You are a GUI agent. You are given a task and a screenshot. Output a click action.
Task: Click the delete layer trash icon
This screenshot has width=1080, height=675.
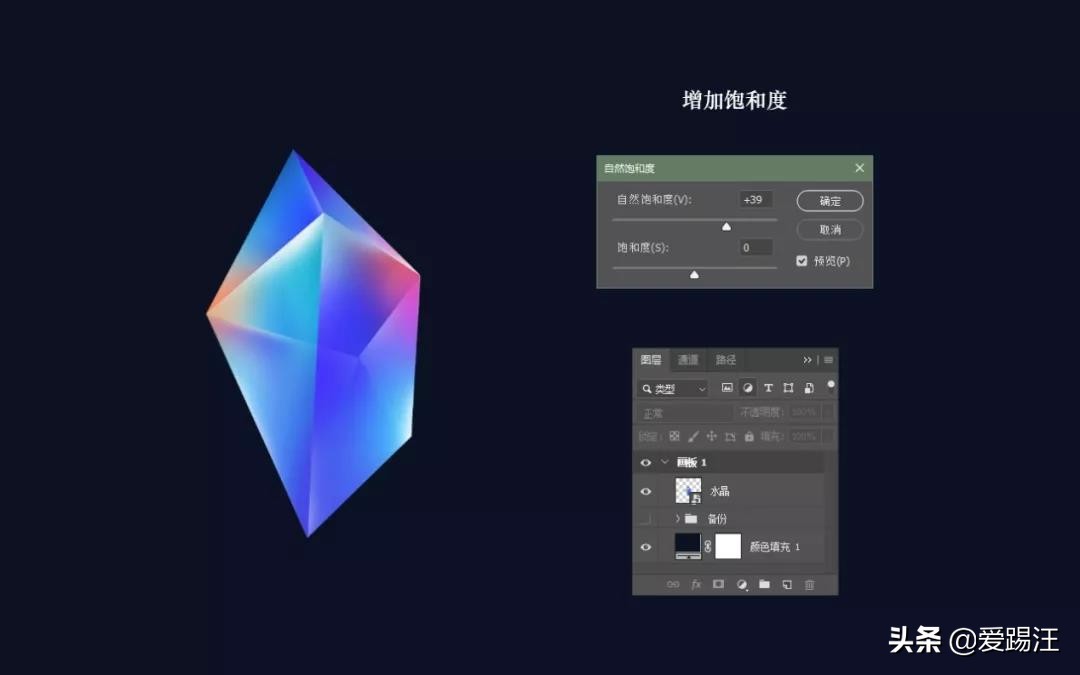point(810,584)
